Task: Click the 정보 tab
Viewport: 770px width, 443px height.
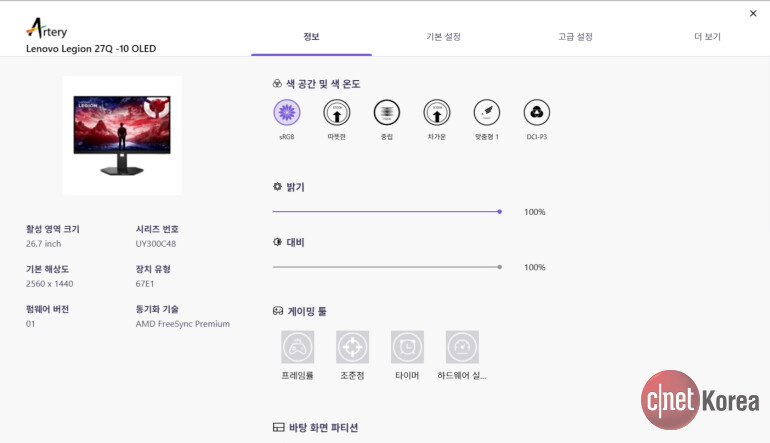Action: click(x=311, y=37)
